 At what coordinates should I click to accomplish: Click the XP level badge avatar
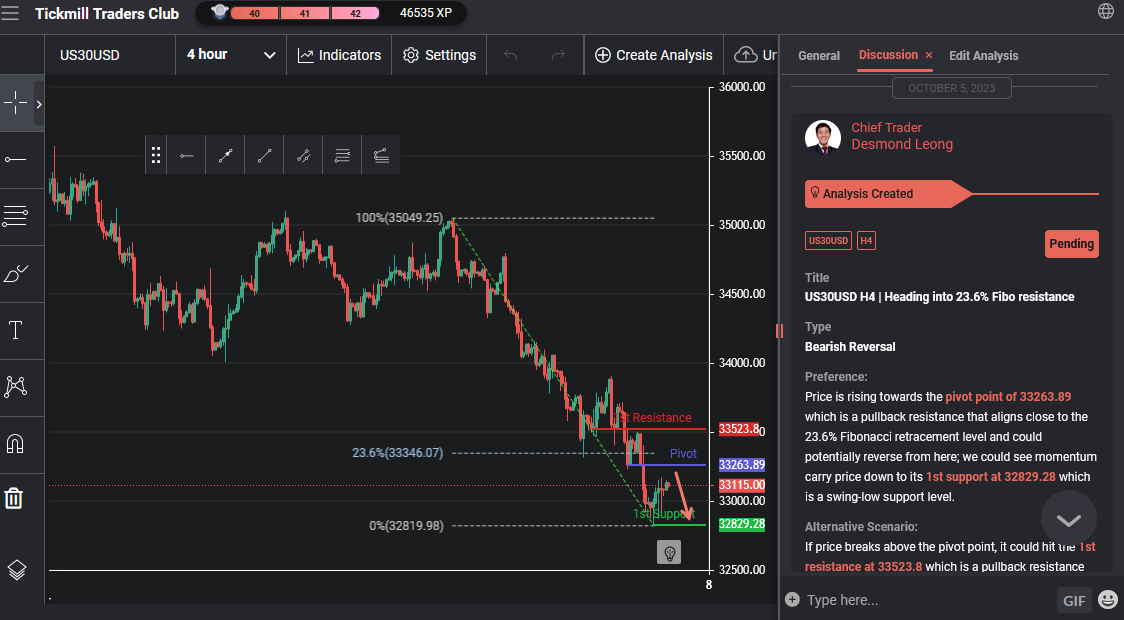(220, 12)
